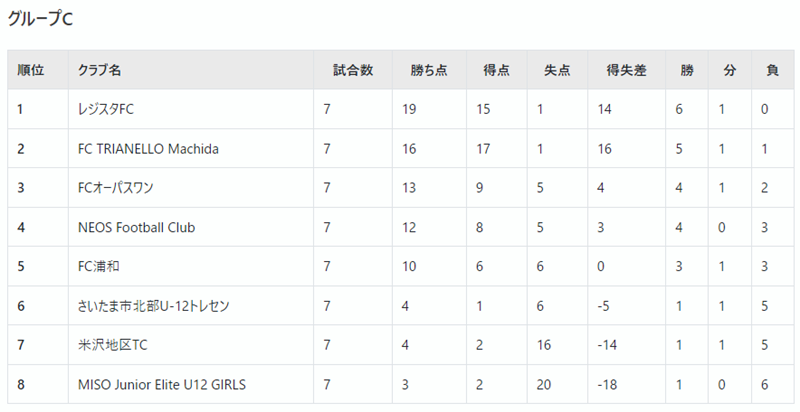Select the レジスタFC club name
Screen dimensions: 800x412
click(x=106, y=109)
